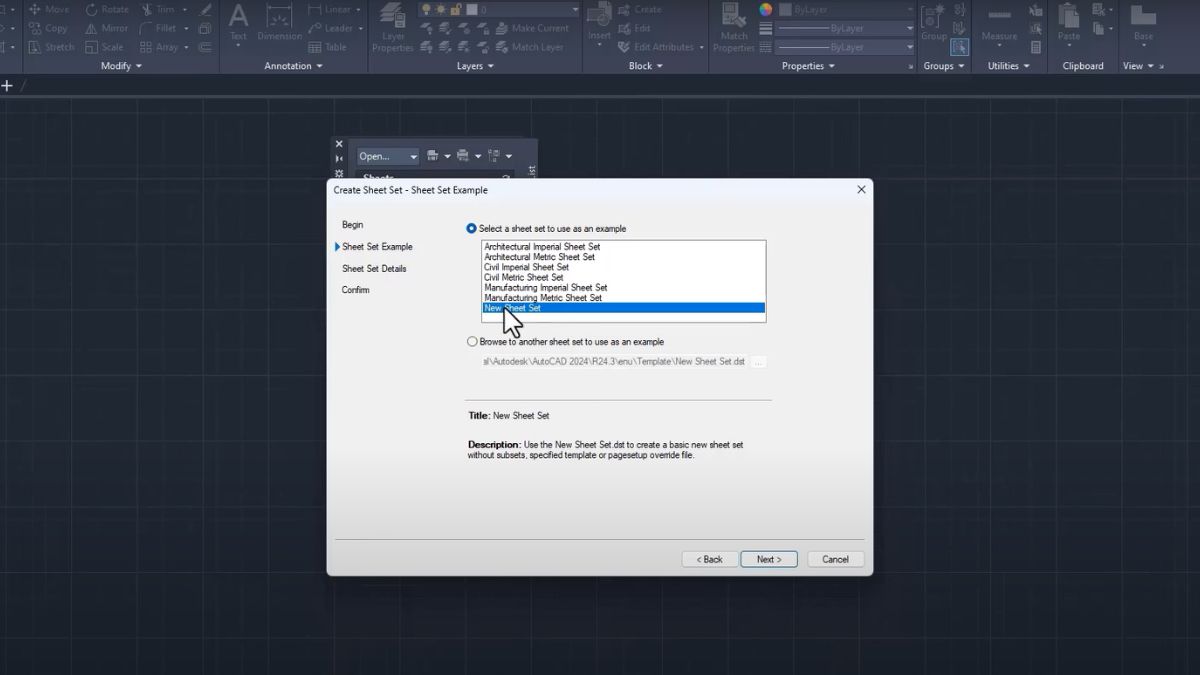Click Make Current layer button
1200x675 pixels.
tap(531, 28)
